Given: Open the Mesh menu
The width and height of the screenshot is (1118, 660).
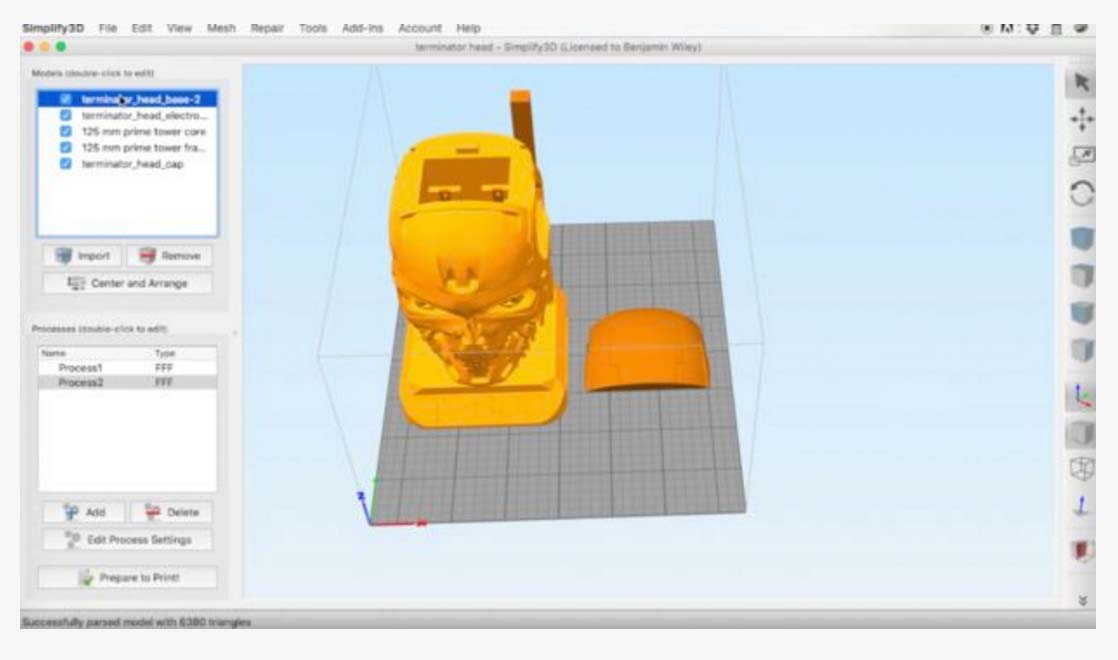Looking at the screenshot, I should [221, 29].
